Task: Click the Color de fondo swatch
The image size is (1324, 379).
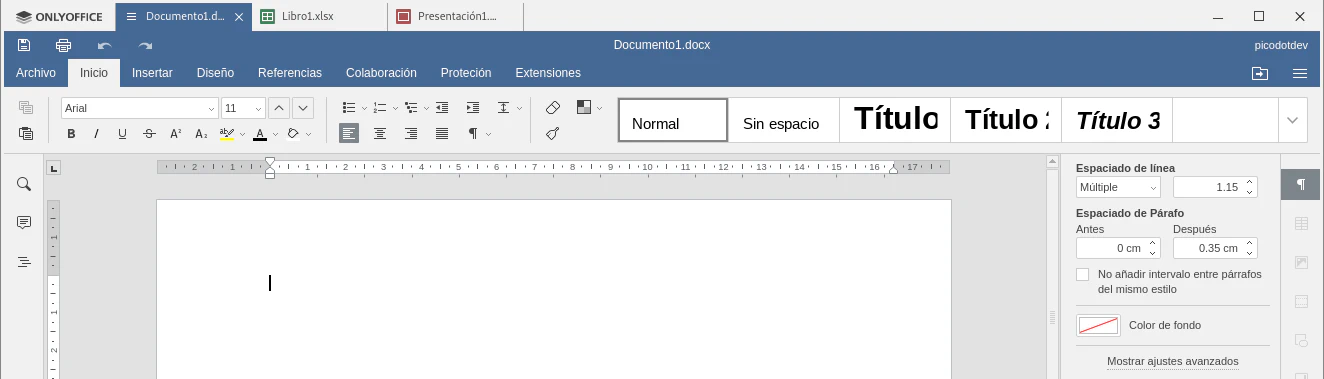Action: [1098, 325]
